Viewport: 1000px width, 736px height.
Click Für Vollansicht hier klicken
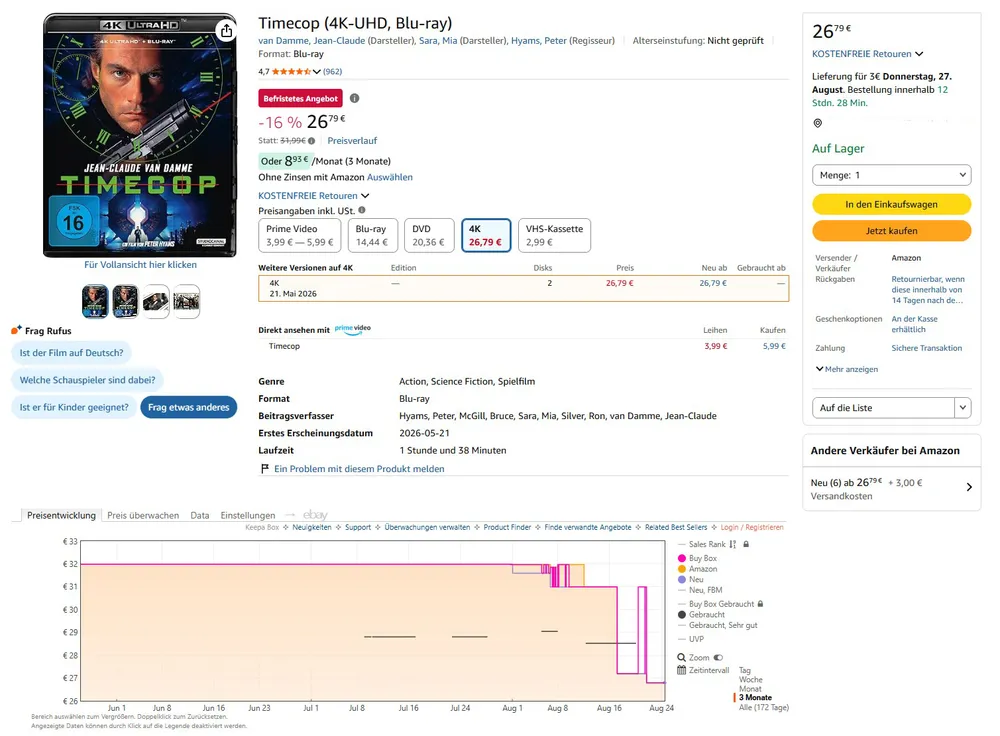click(x=140, y=265)
